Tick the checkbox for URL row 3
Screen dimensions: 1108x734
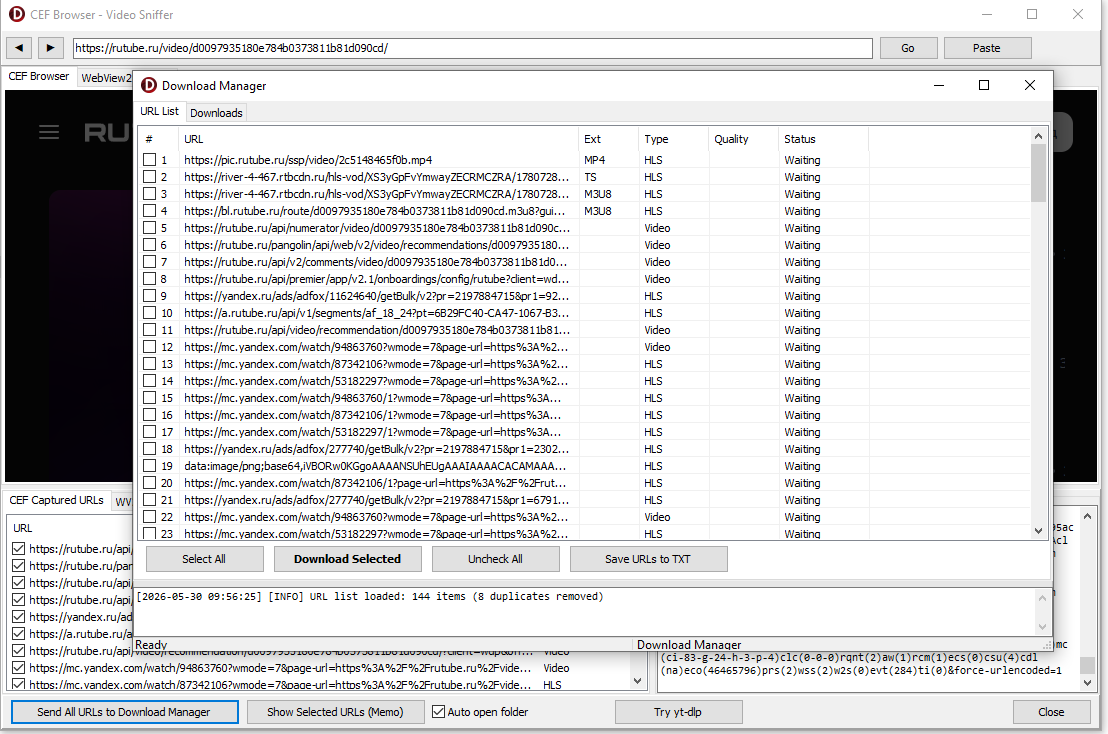coord(150,194)
